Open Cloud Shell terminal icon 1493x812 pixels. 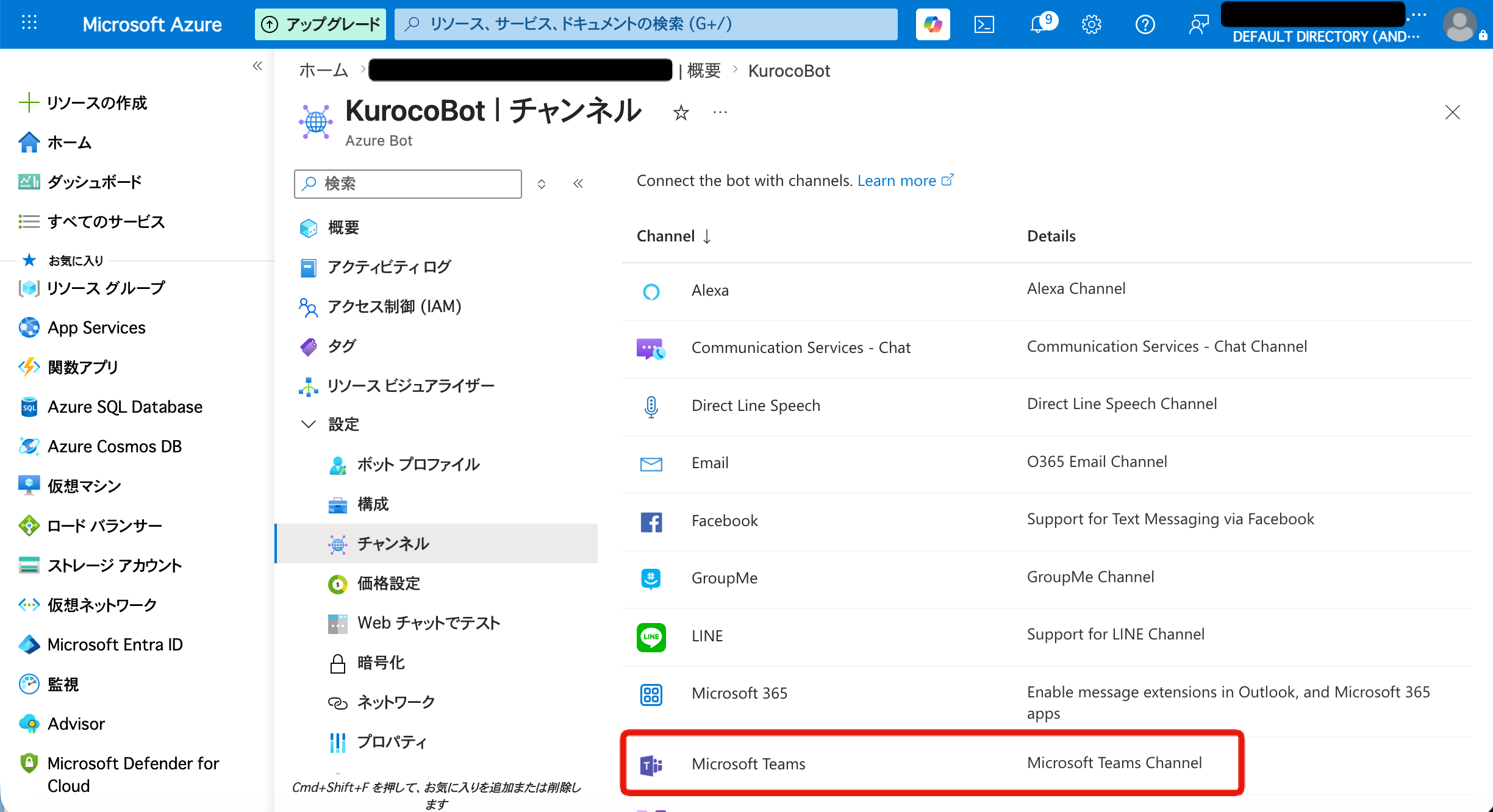[984, 24]
